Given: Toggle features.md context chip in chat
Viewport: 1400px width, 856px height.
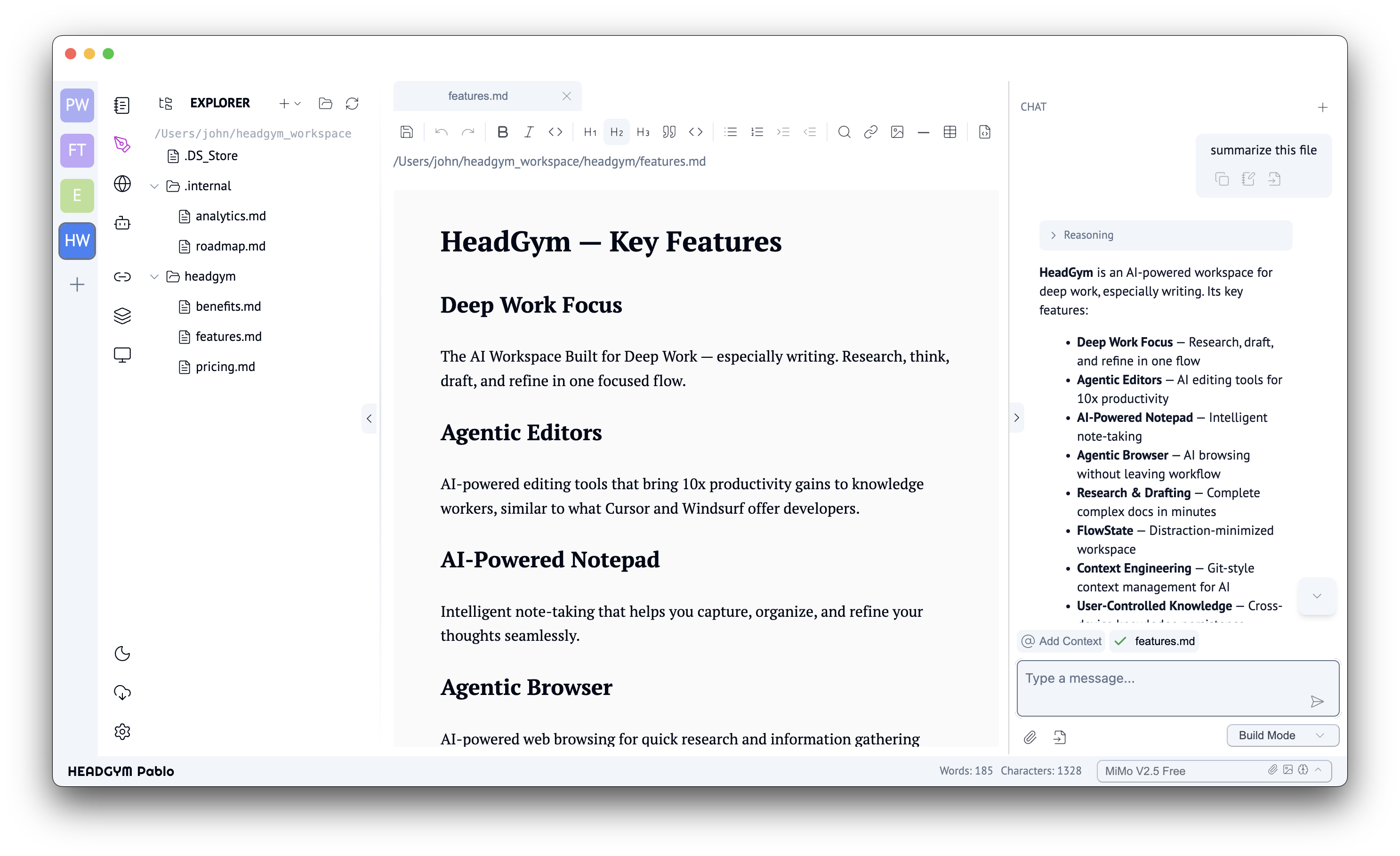Looking at the screenshot, I should click(x=1155, y=641).
